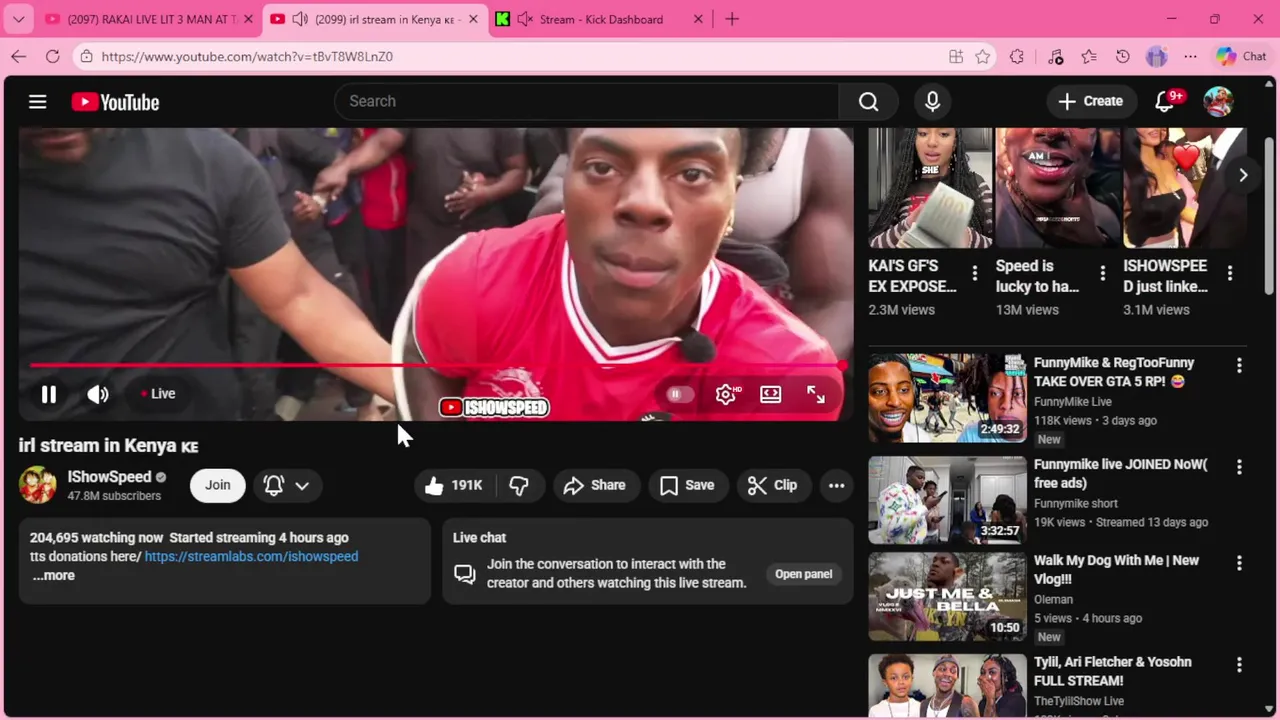Open options for Walk My Dog With Me
The image size is (1280, 720).
point(1239,564)
